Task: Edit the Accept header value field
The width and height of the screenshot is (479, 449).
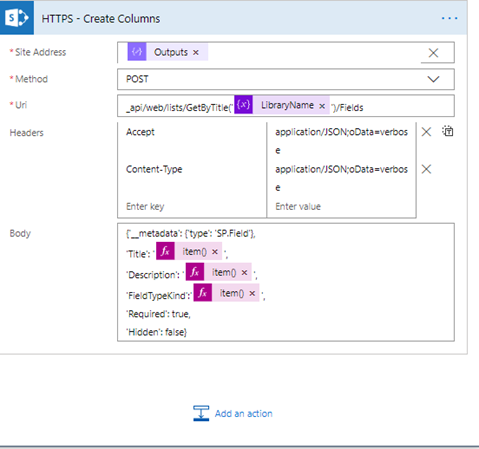Action: coord(341,141)
